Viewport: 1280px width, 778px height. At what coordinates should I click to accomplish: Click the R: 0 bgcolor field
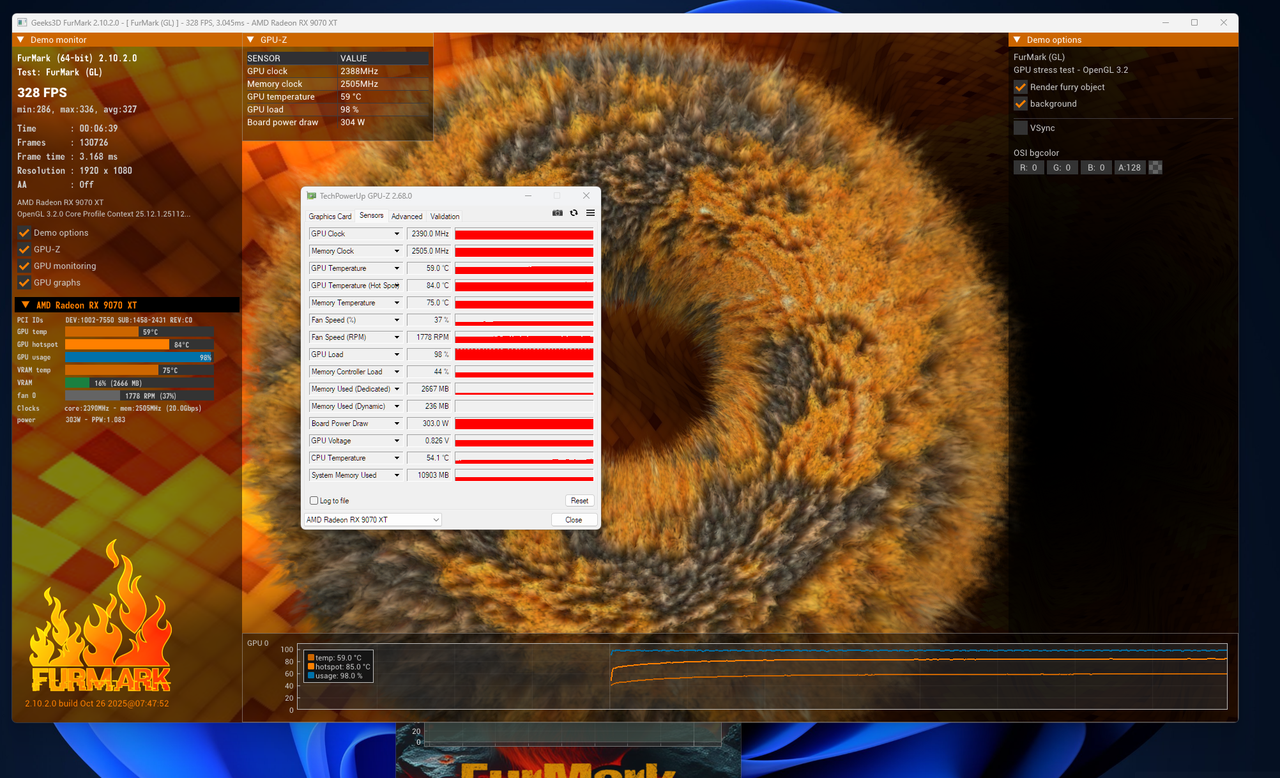pyautogui.click(x=1028, y=167)
